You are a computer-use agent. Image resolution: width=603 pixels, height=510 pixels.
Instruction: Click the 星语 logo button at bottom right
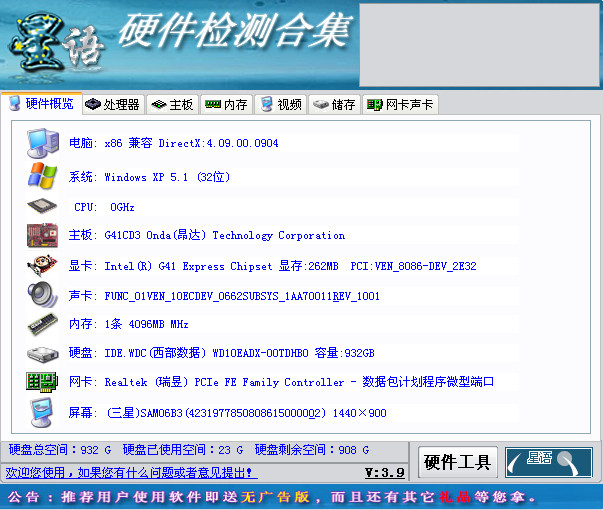coord(548,462)
